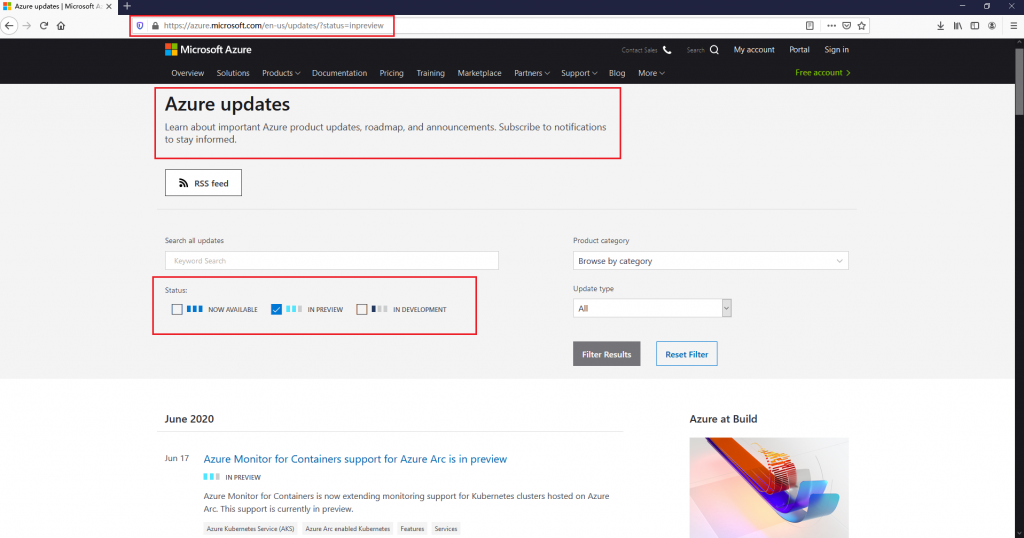Reload the page with the refresh icon
Screen dimensions: 1024x538
[x=44, y=25]
